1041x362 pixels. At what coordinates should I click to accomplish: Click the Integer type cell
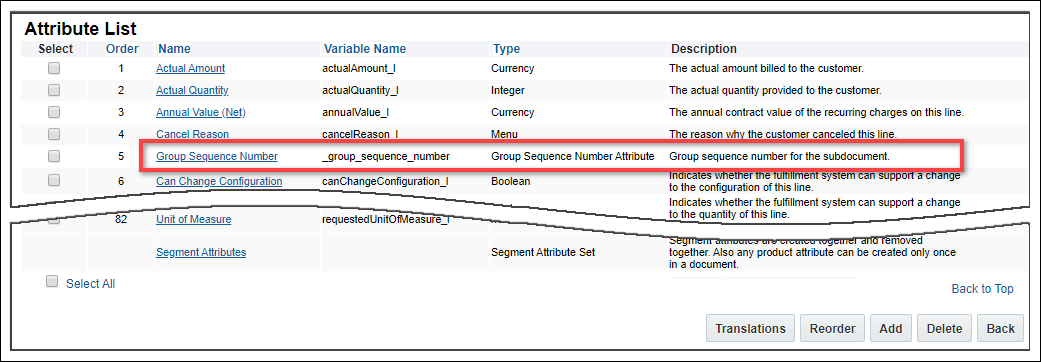tap(508, 90)
